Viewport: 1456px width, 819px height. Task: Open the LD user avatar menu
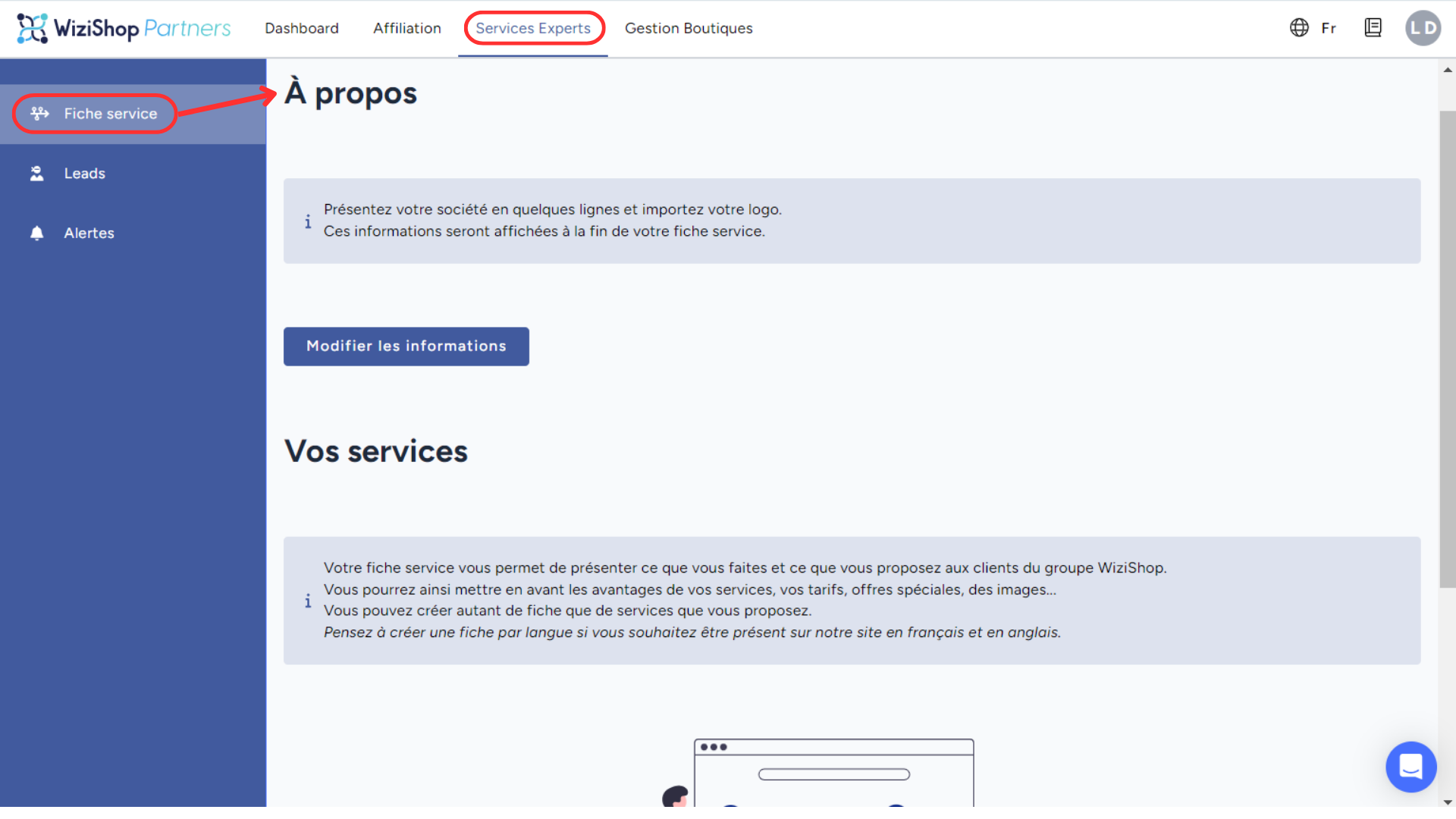tap(1423, 28)
